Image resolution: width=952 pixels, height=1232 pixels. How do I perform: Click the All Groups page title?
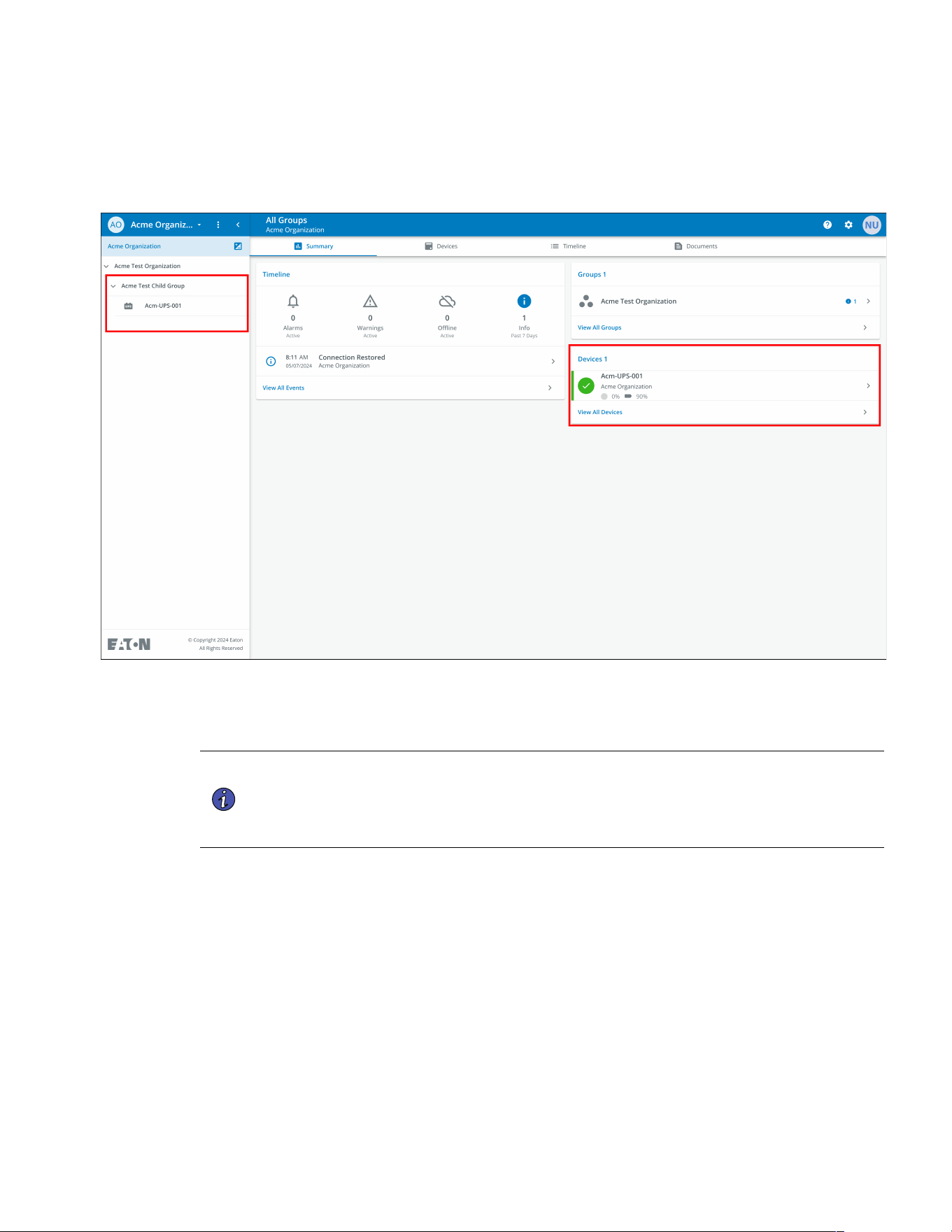coord(286,220)
